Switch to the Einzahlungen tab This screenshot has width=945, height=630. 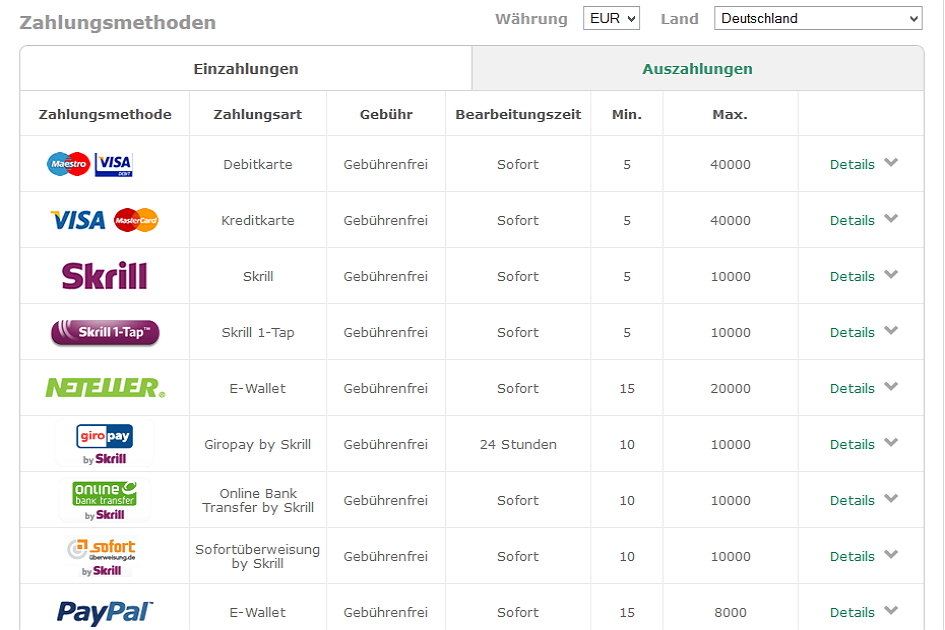[246, 69]
